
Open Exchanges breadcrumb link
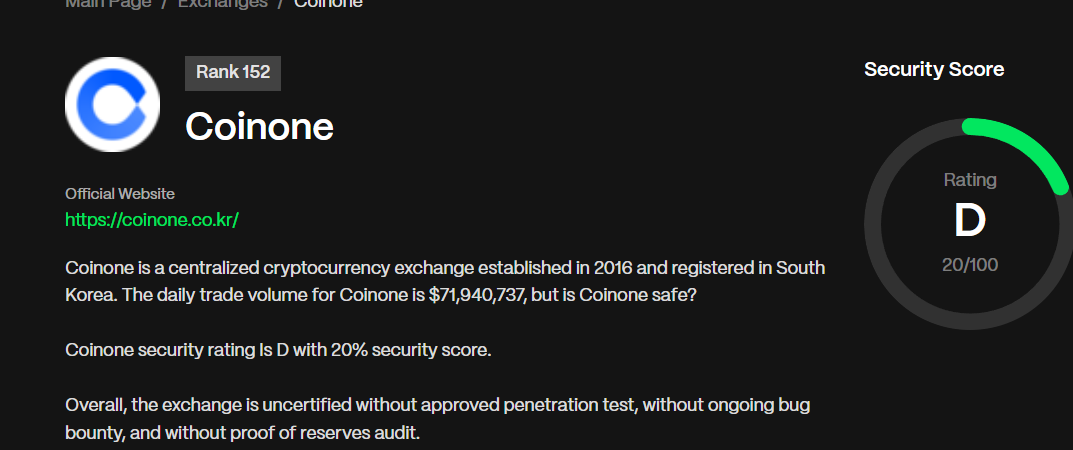click(222, 3)
